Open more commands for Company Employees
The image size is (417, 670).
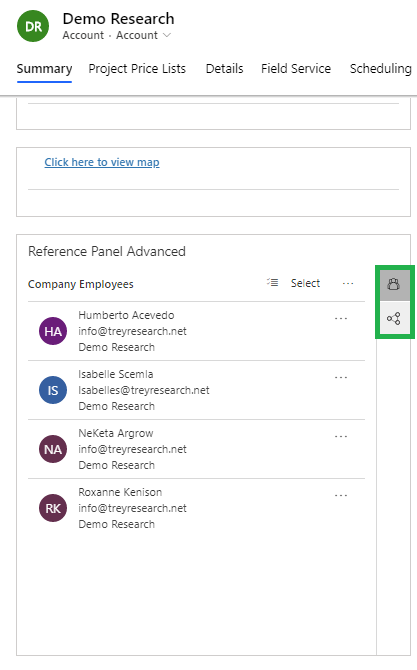[348, 283]
